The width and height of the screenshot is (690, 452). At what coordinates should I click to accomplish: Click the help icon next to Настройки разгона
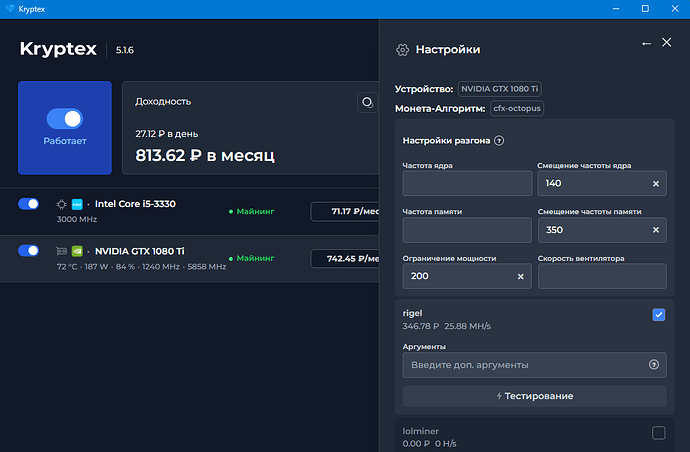point(499,141)
